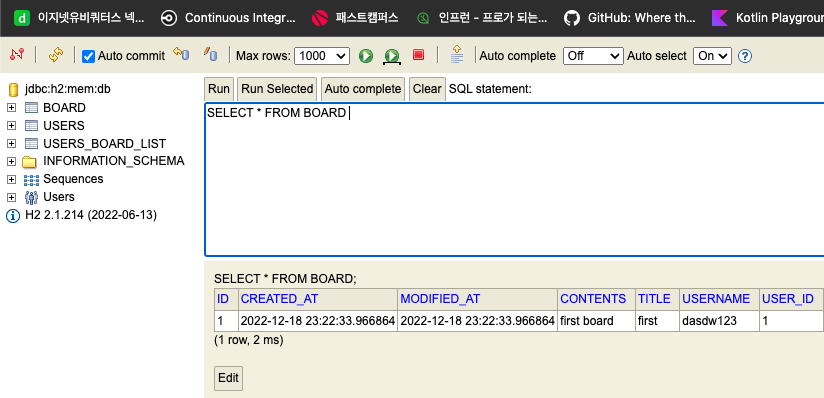824x398 pixels.
Task: Click the 'first' title cell
Action: point(657,321)
